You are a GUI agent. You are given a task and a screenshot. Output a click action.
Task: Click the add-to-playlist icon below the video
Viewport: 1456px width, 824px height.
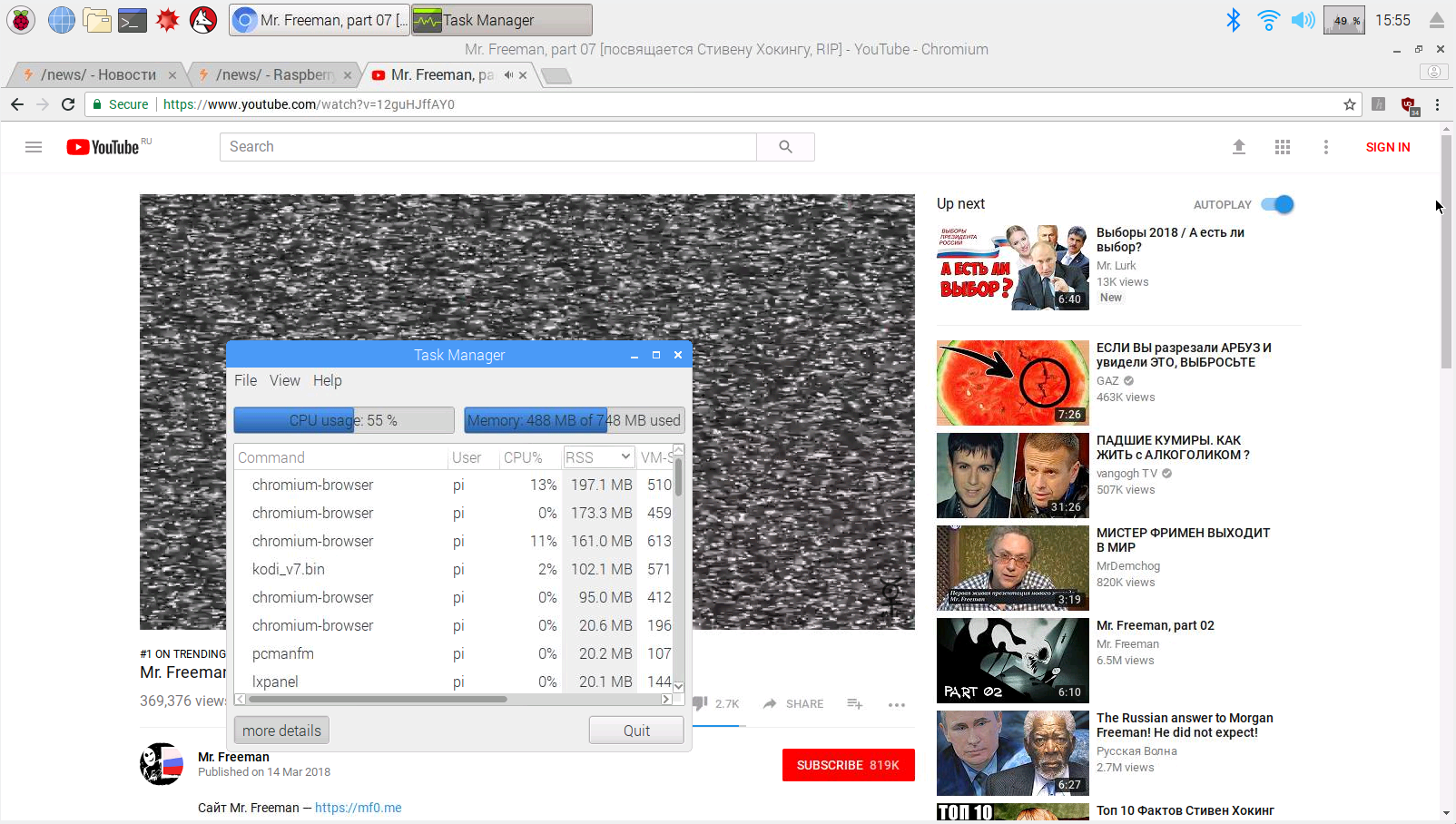(854, 703)
